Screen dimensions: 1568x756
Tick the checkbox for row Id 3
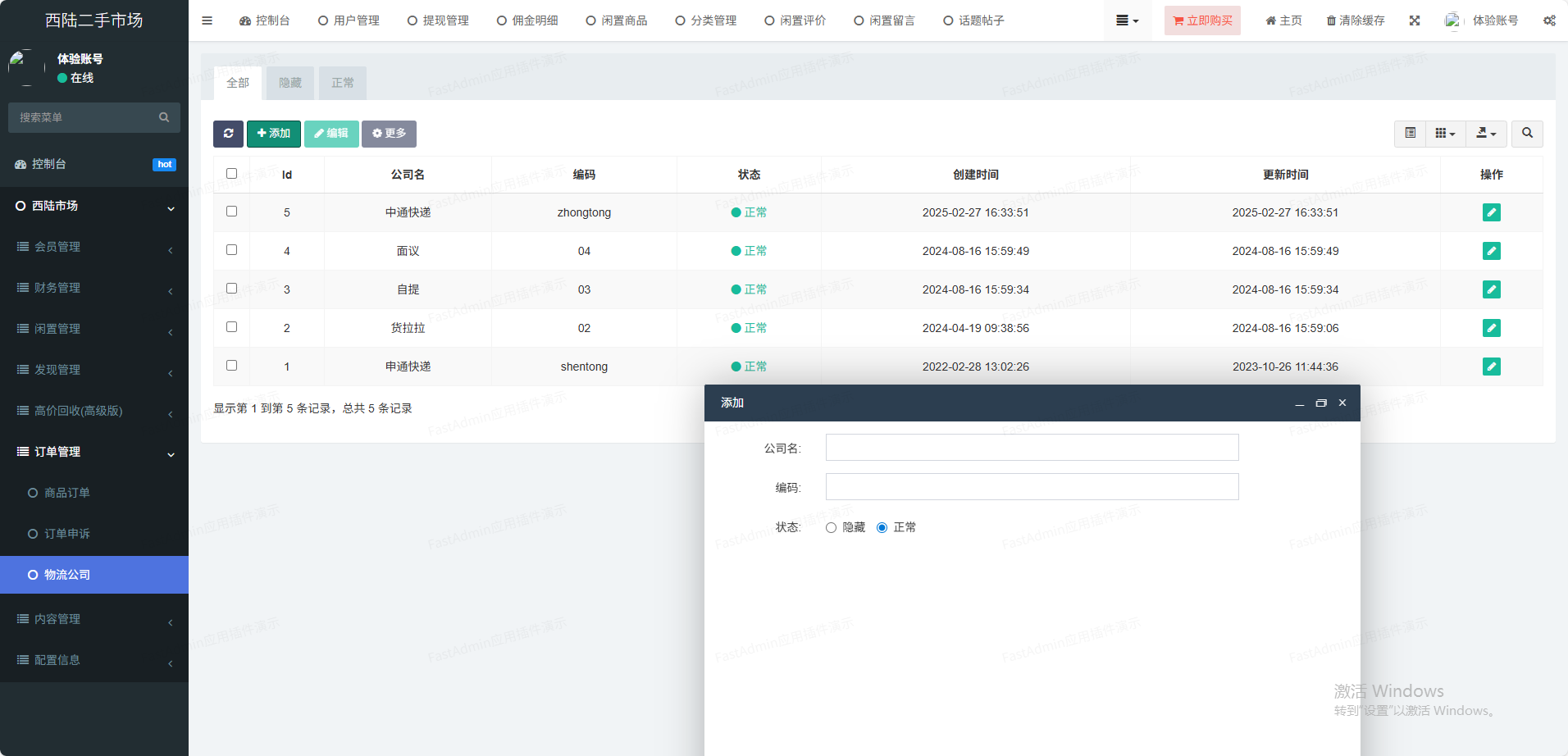click(231, 289)
